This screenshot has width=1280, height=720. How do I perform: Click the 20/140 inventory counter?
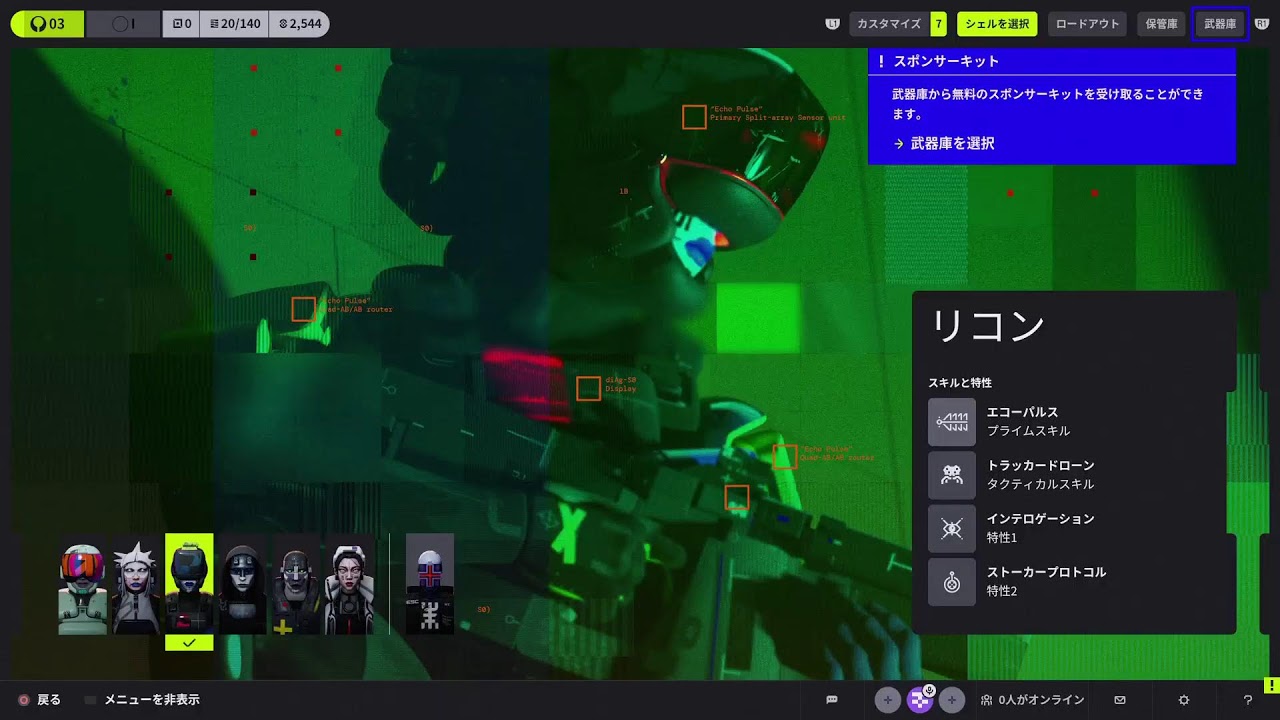point(234,24)
